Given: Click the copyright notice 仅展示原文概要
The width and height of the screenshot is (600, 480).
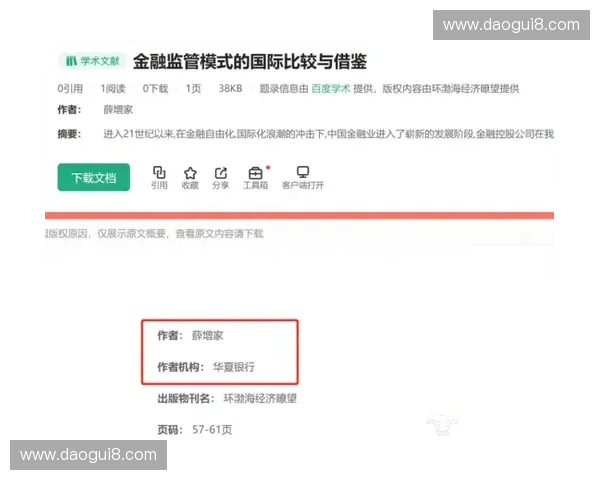Looking at the screenshot, I should click(x=132, y=233).
